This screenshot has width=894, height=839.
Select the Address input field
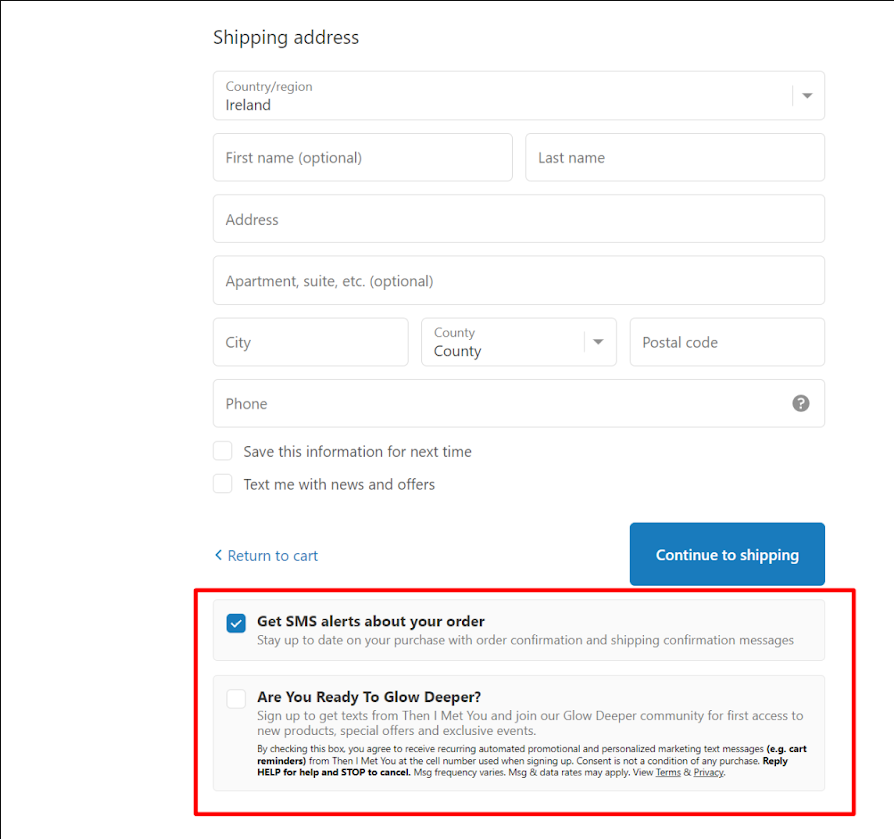click(x=518, y=219)
